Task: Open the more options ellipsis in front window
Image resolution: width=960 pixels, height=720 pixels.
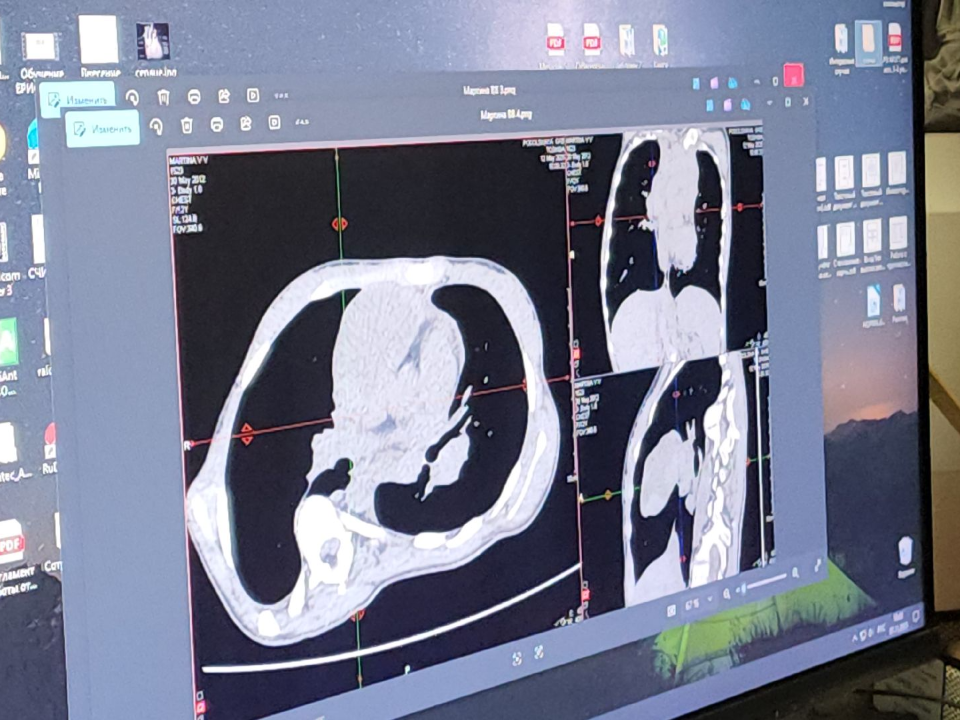Action: point(302,122)
